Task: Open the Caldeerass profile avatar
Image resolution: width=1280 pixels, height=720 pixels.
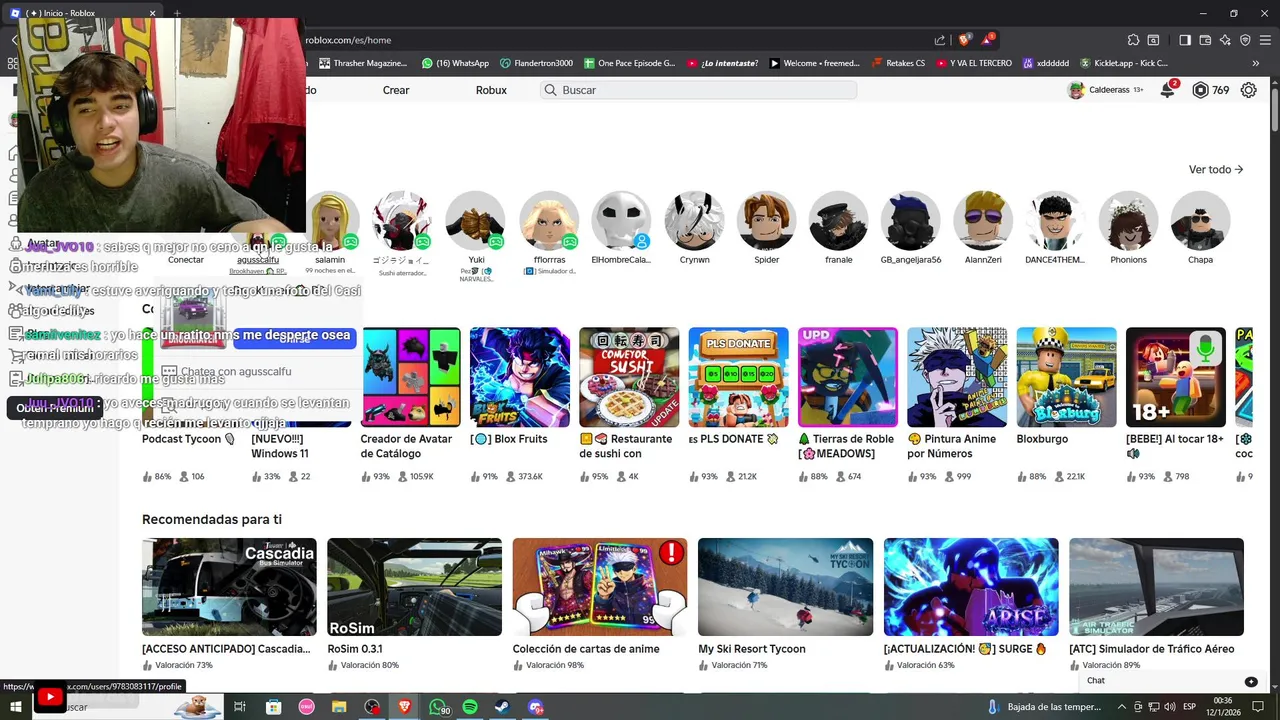Action: coord(1076,90)
